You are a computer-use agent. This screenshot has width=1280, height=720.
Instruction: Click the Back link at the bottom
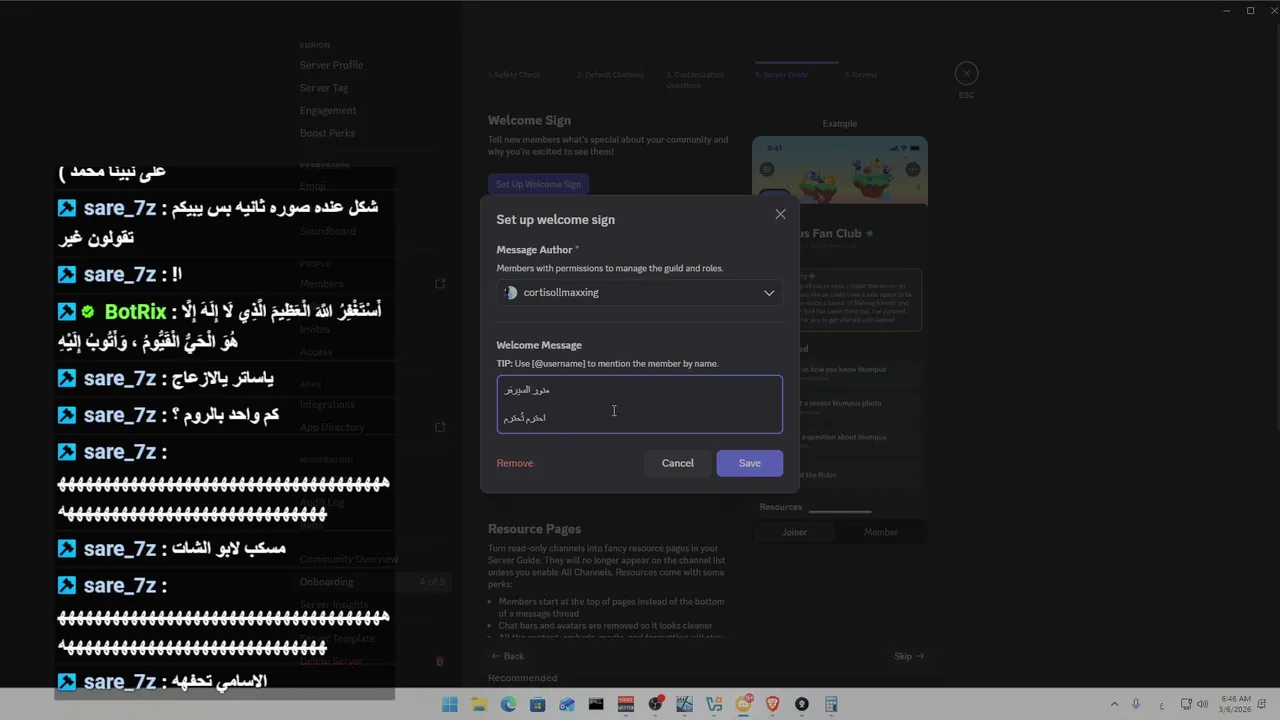click(x=507, y=656)
